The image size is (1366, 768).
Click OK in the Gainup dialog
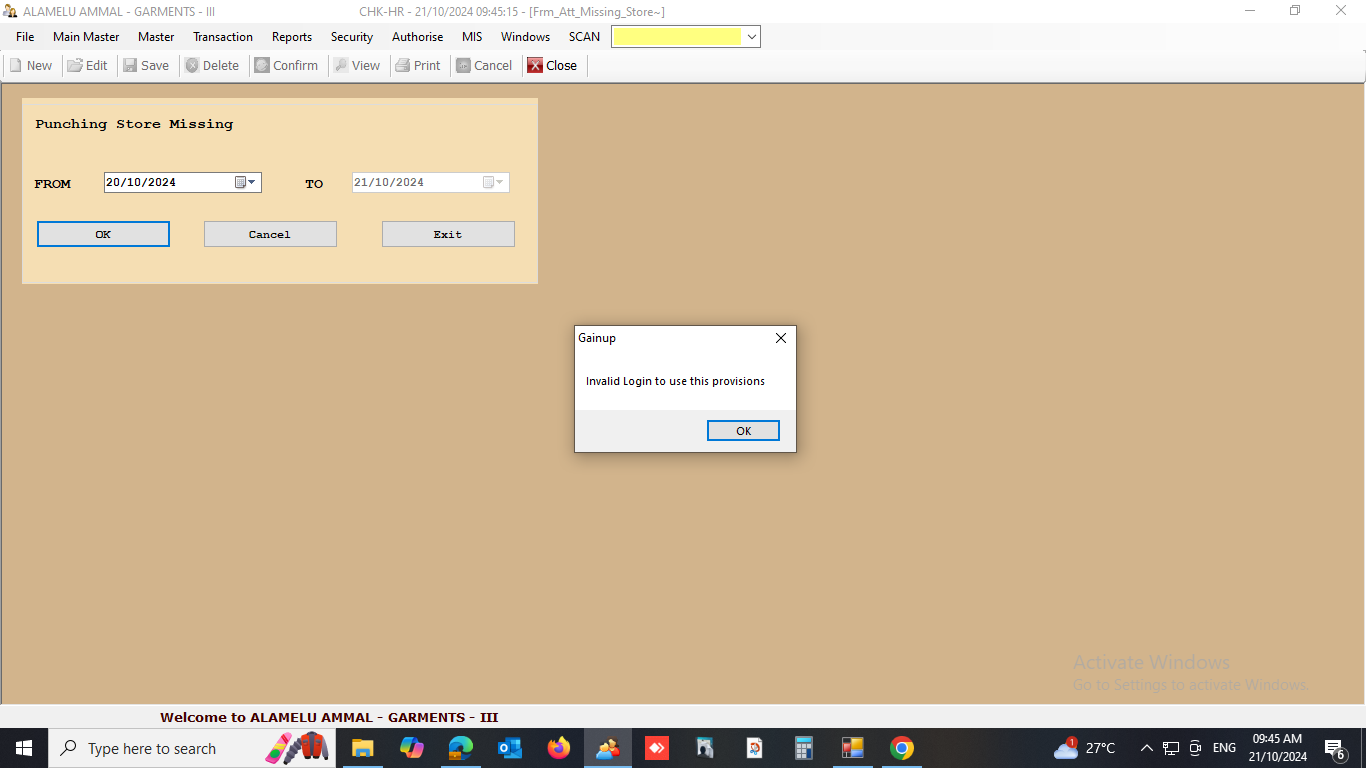pyautogui.click(x=743, y=431)
